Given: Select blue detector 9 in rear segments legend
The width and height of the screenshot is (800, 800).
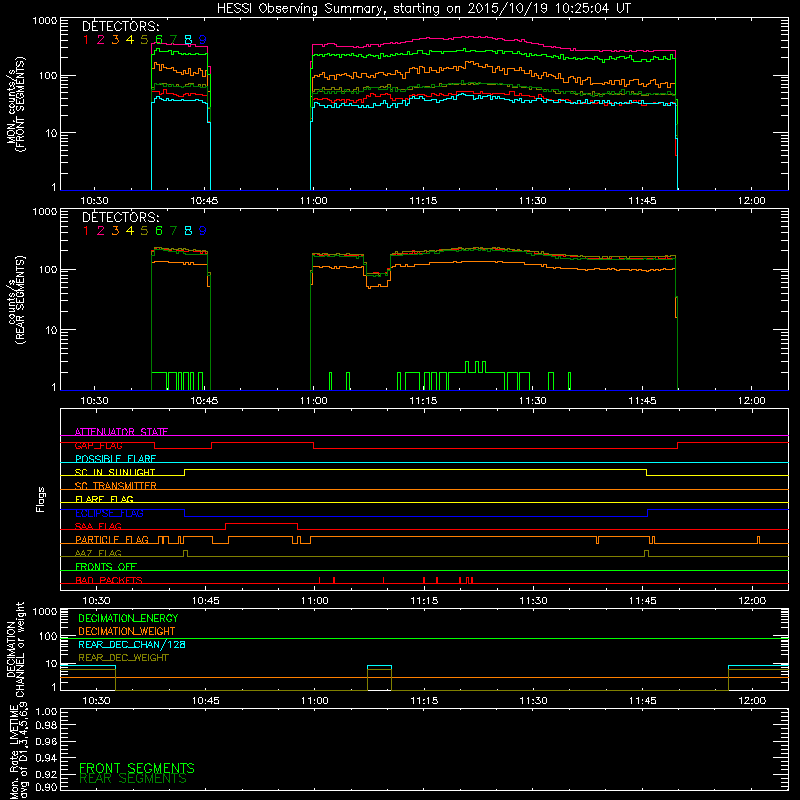Looking at the screenshot, I should click(x=203, y=231).
